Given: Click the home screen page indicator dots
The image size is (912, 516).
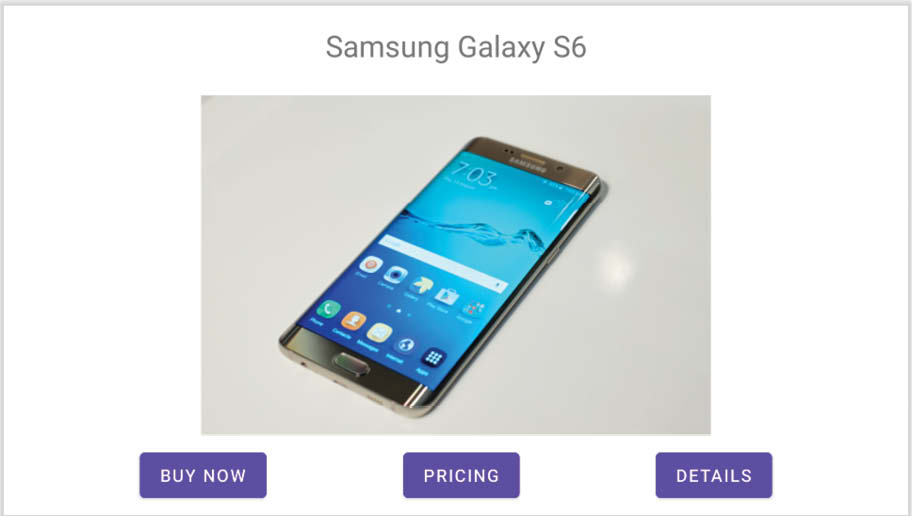Looking at the screenshot, I should tap(399, 311).
